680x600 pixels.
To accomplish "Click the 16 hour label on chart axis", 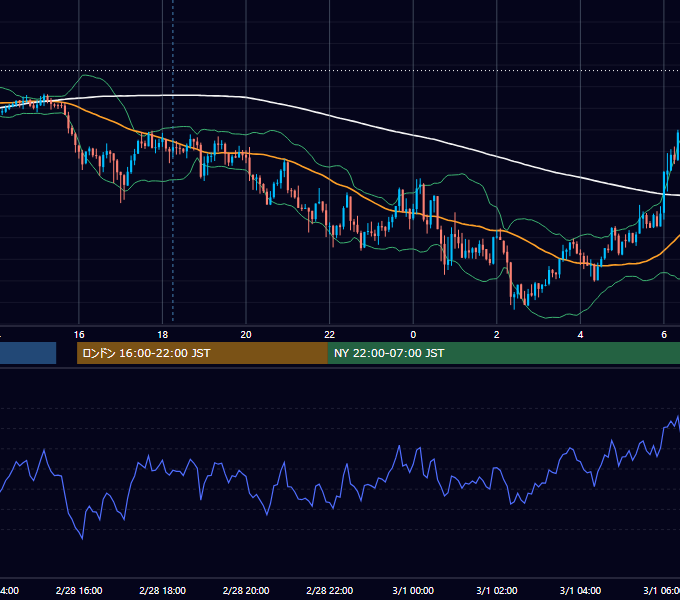I will tap(79, 335).
